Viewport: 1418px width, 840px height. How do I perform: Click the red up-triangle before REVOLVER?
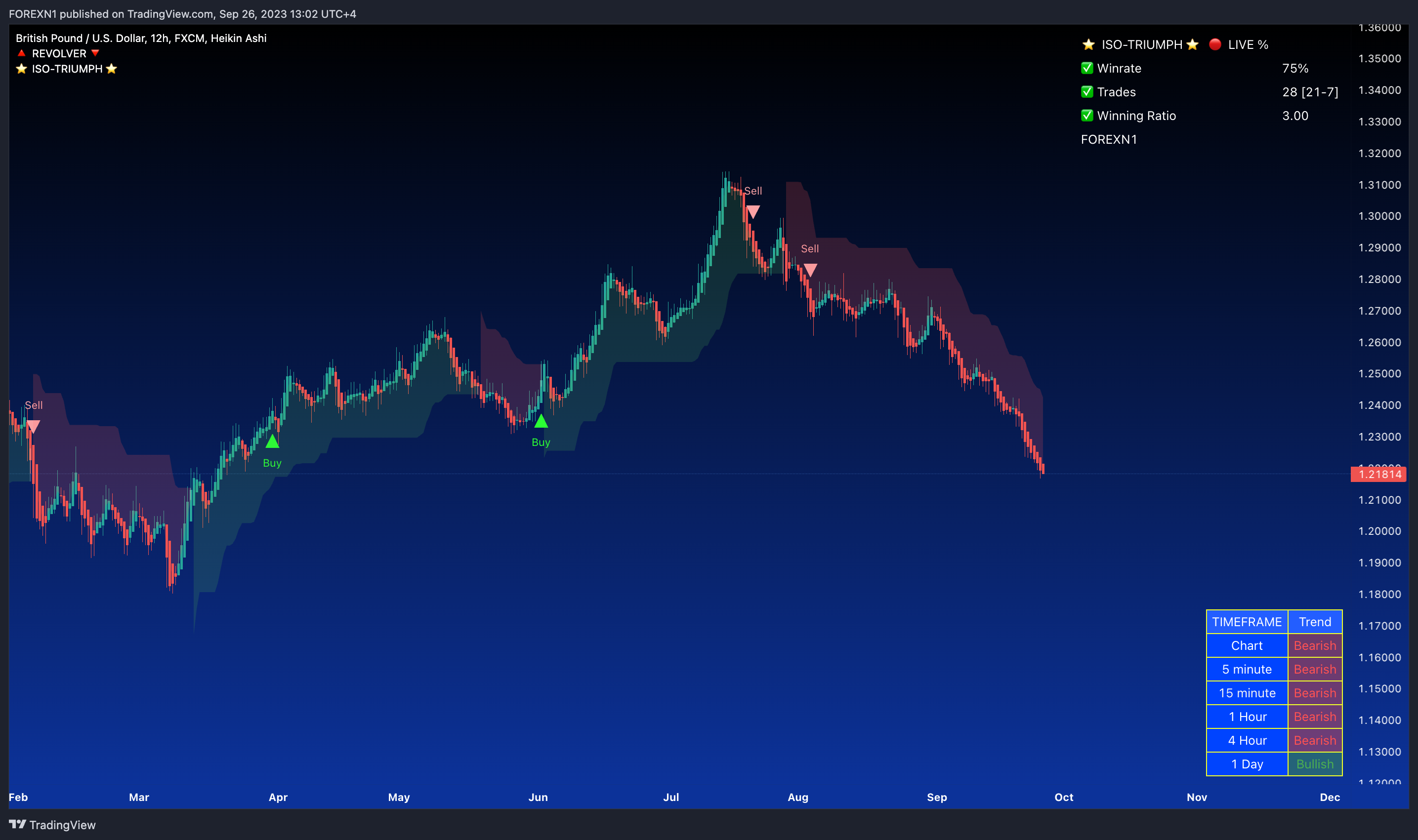pos(22,53)
